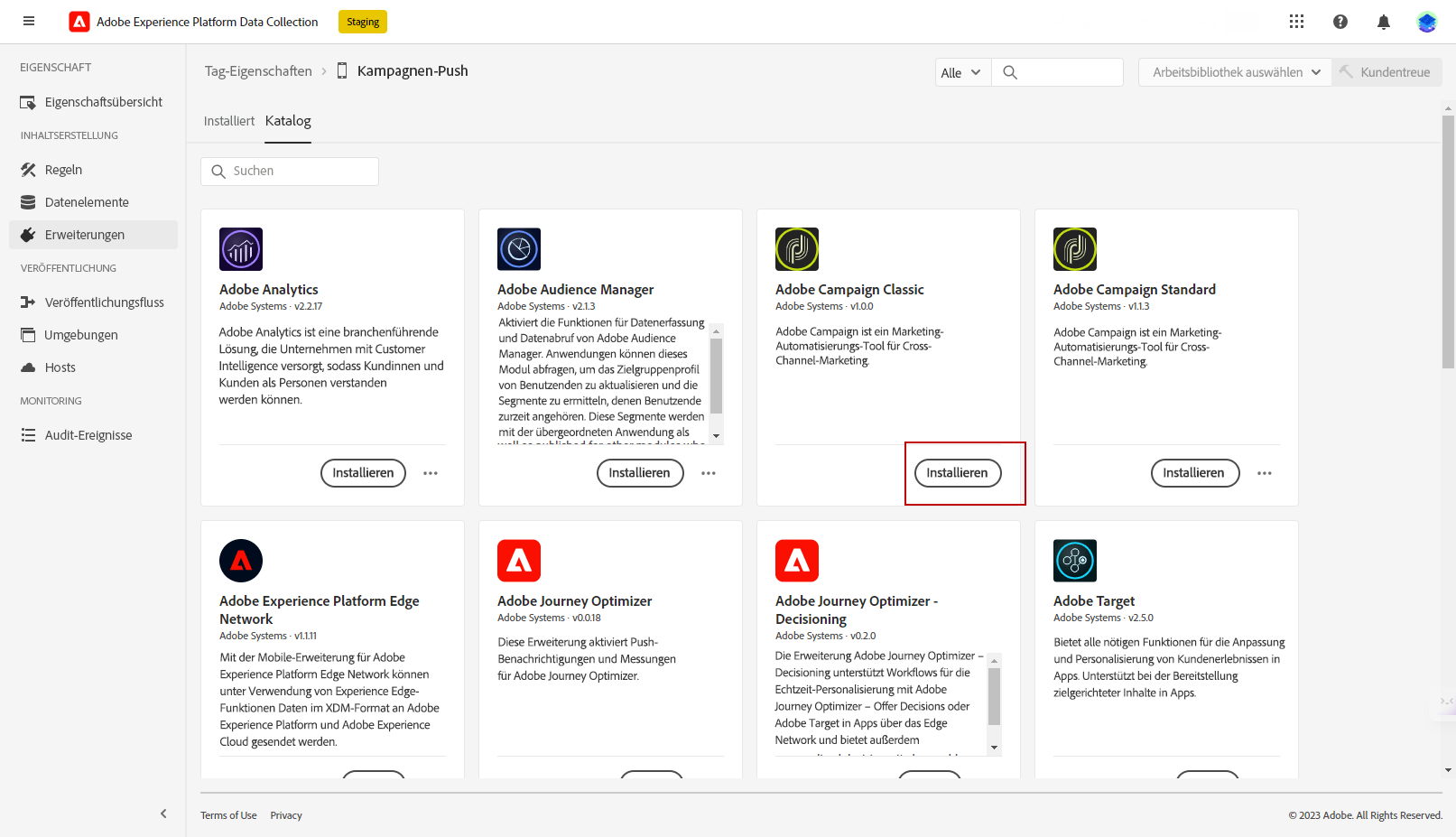Open Eigenschaftsübersicht in the sidebar

click(93, 102)
